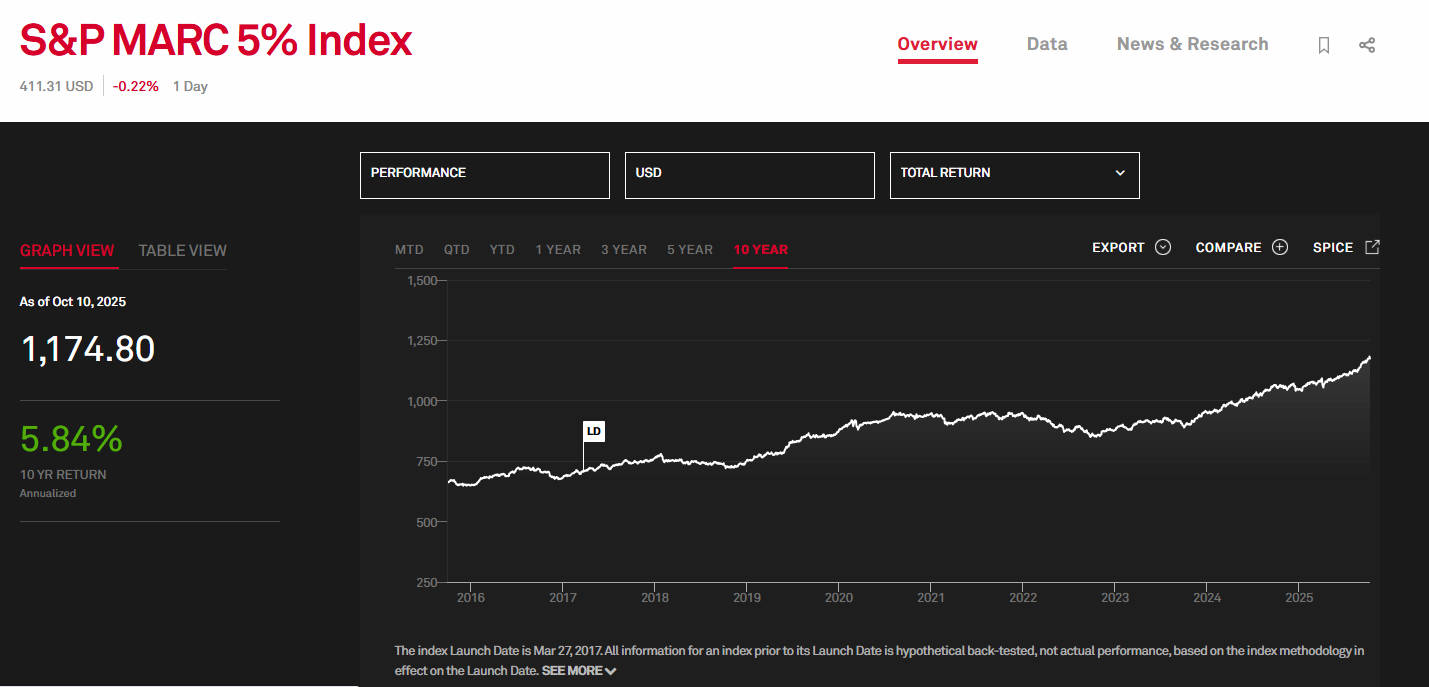Click the LD launch date marker

point(594,431)
